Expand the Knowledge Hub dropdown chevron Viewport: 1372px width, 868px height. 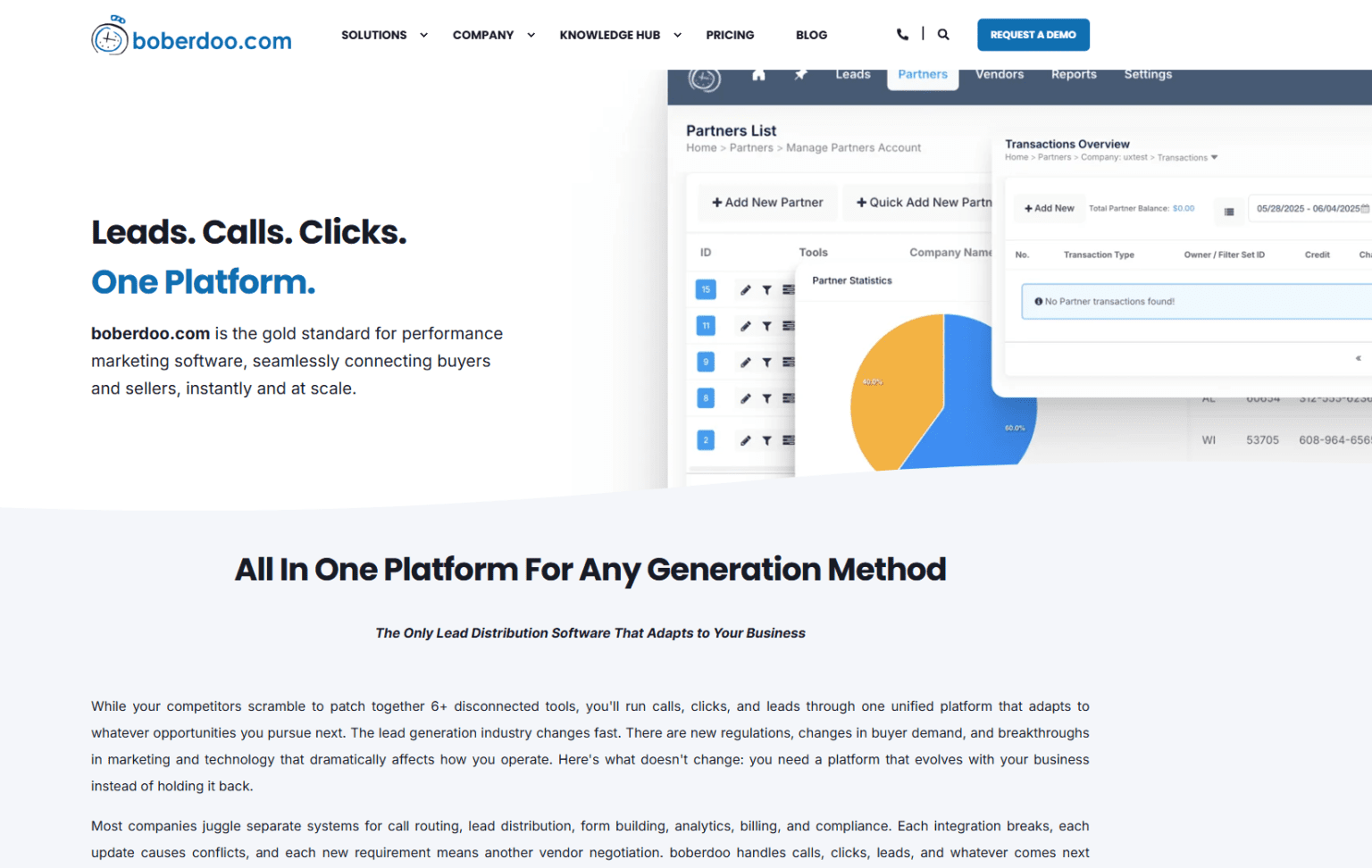click(x=677, y=36)
